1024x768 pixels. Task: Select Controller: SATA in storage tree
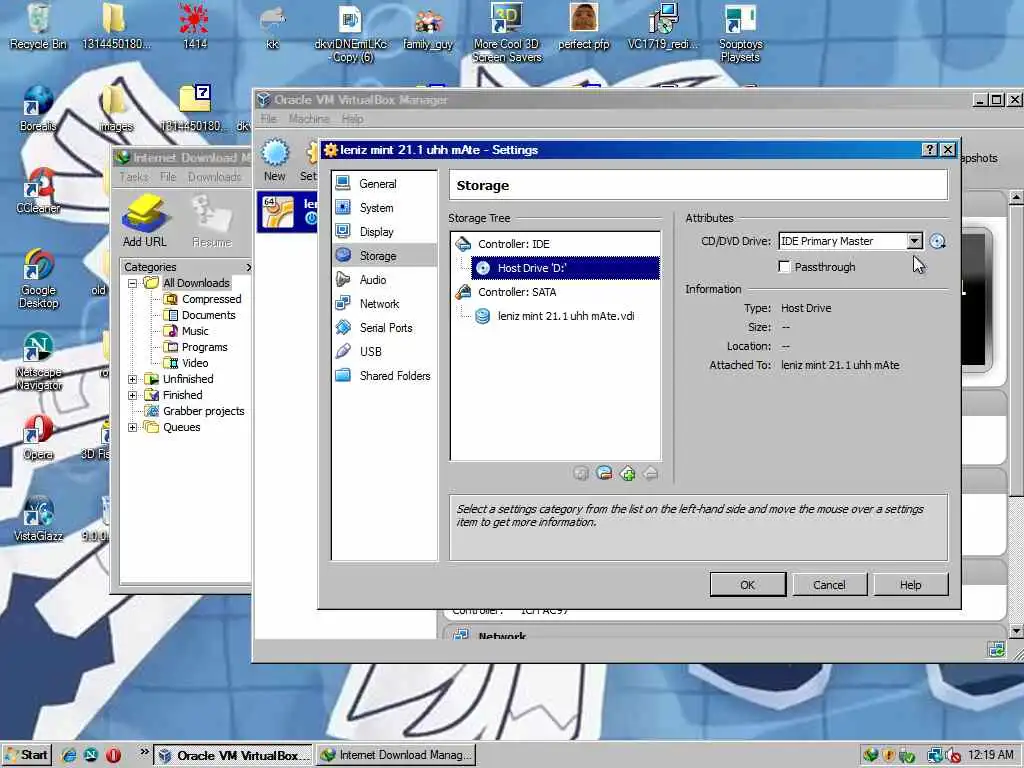tap(516, 292)
